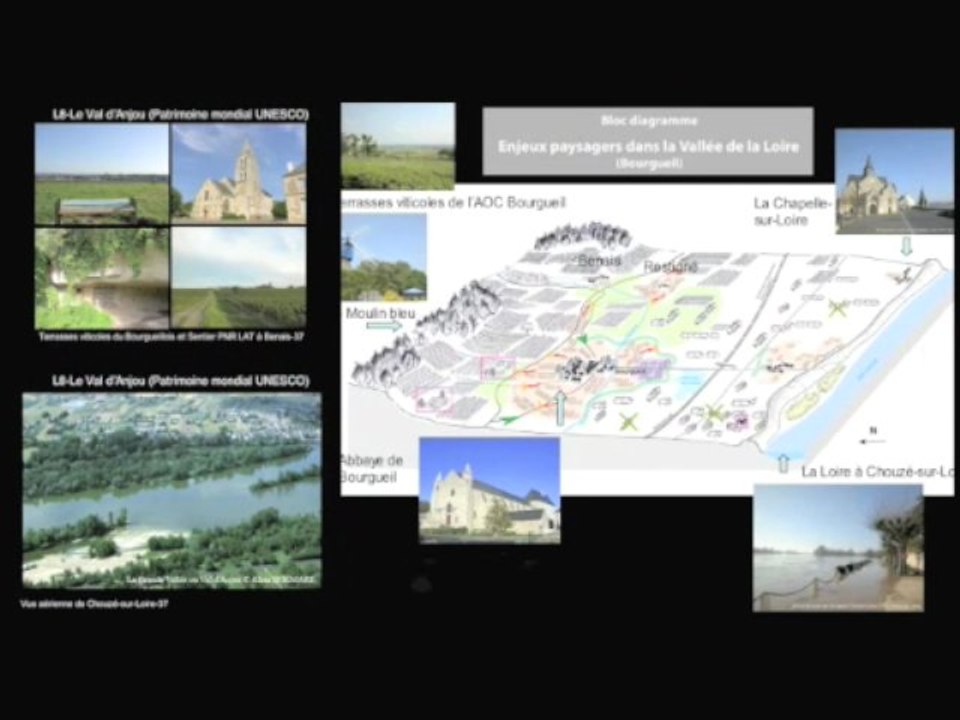Select the vineyard path photo in the grid
960x720 pixels.
click(239, 278)
